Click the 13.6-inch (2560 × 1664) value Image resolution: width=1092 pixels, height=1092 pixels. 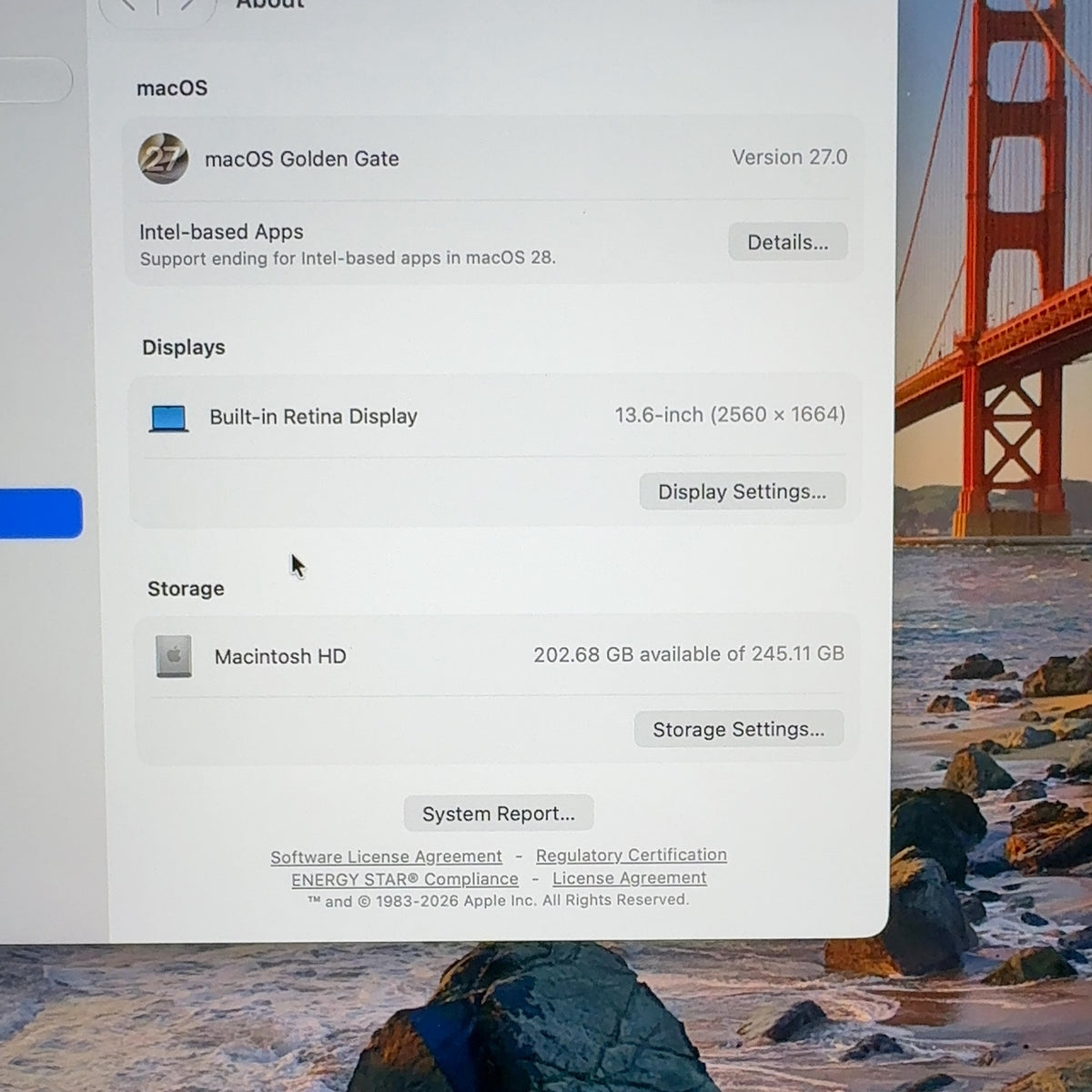pos(730,415)
